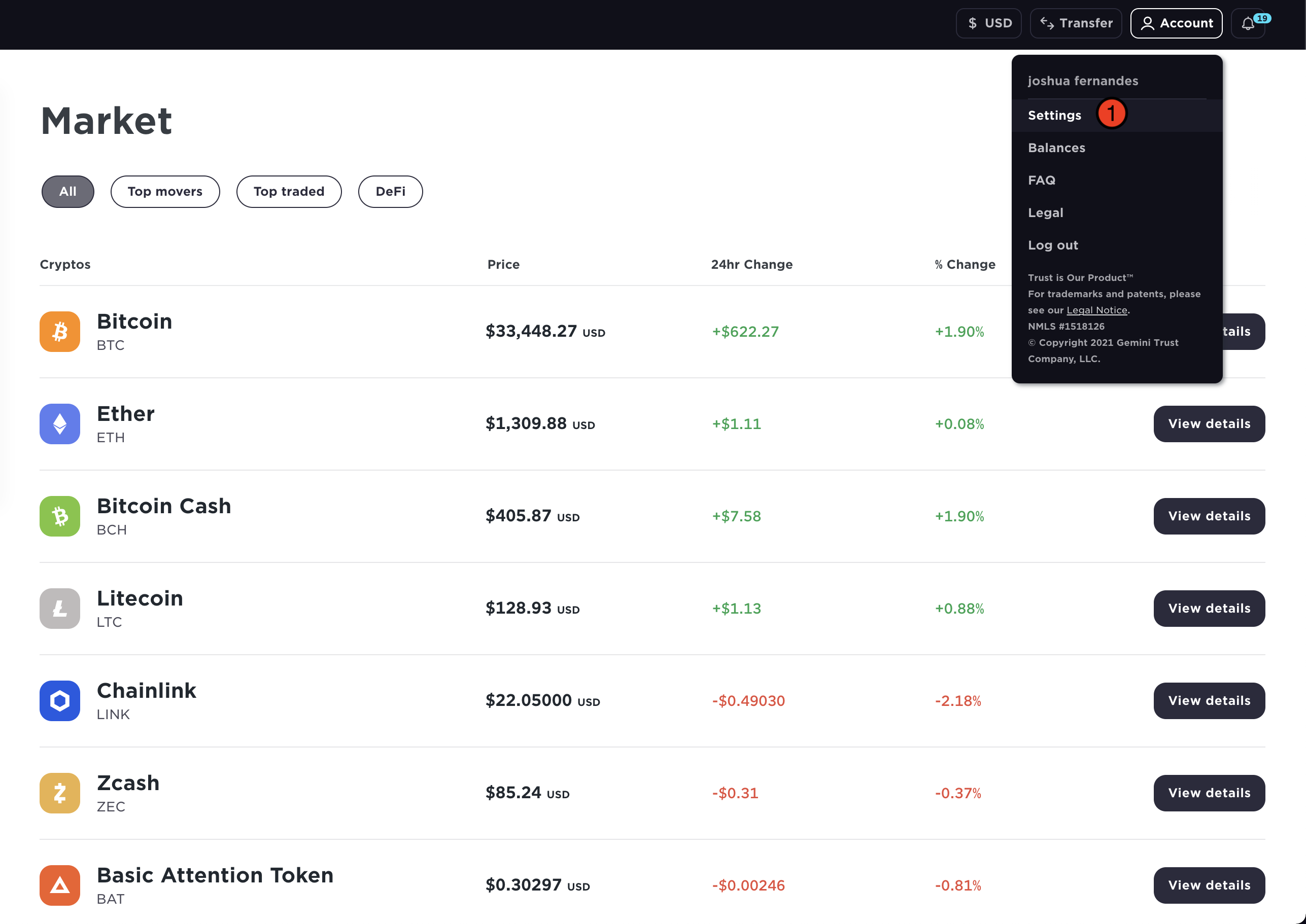This screenshot has width=1306, height=924.
Task: Click the Basic Attention Token triangle icon
Action: 60,885
